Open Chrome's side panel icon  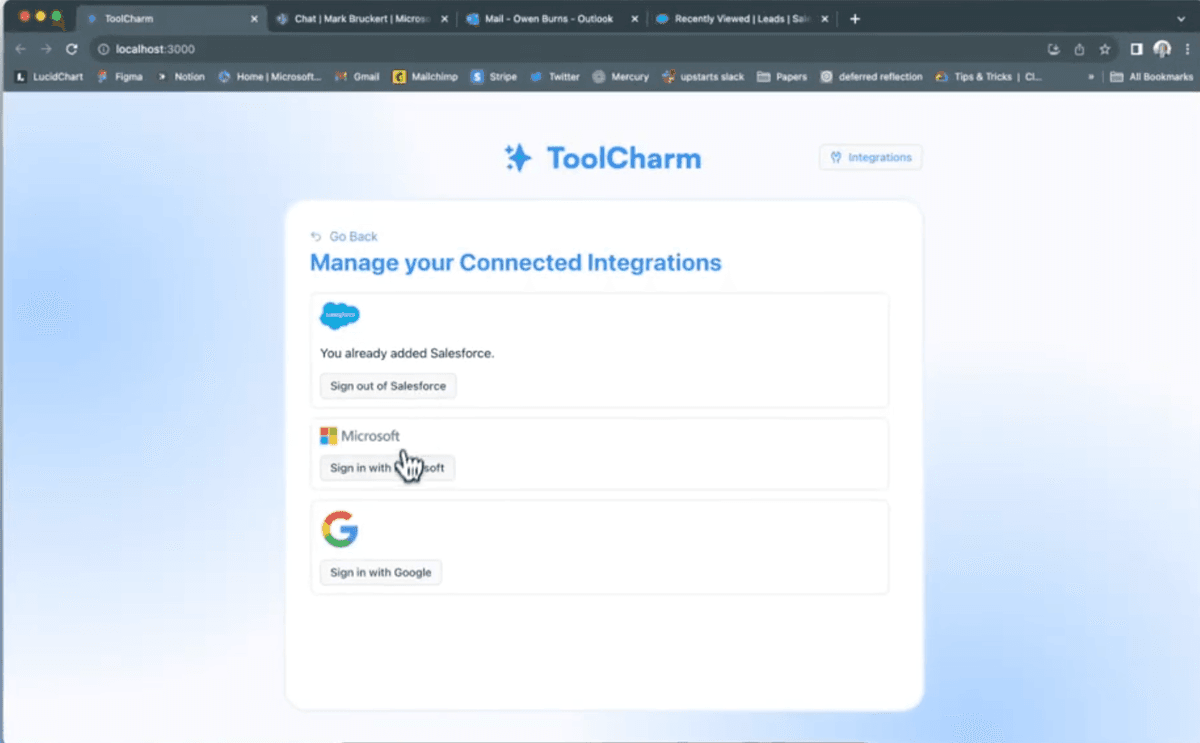(1135, 48)
